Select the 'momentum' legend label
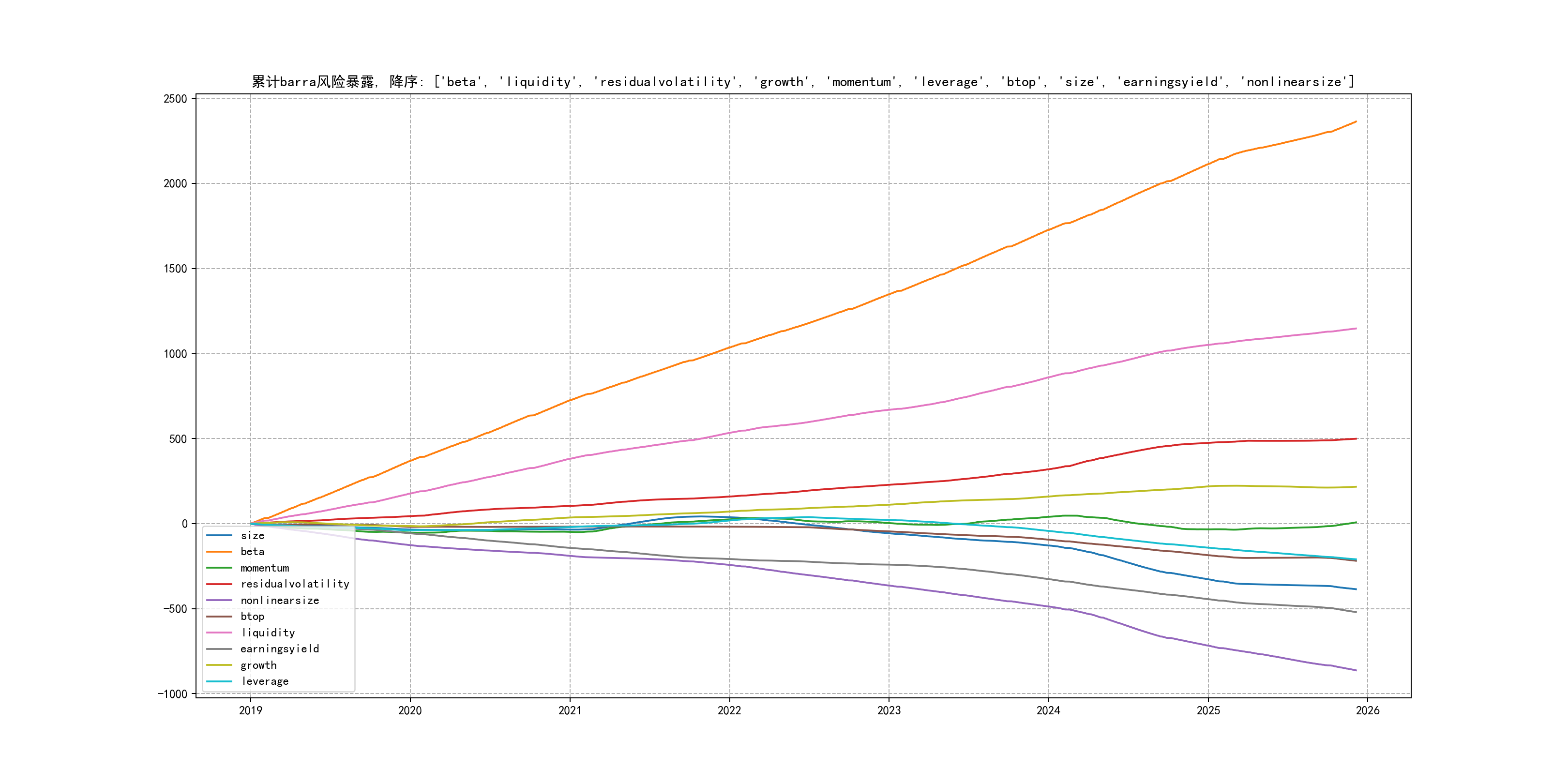This screenshot has width=1568, height=784. click(x=265, y=568)
